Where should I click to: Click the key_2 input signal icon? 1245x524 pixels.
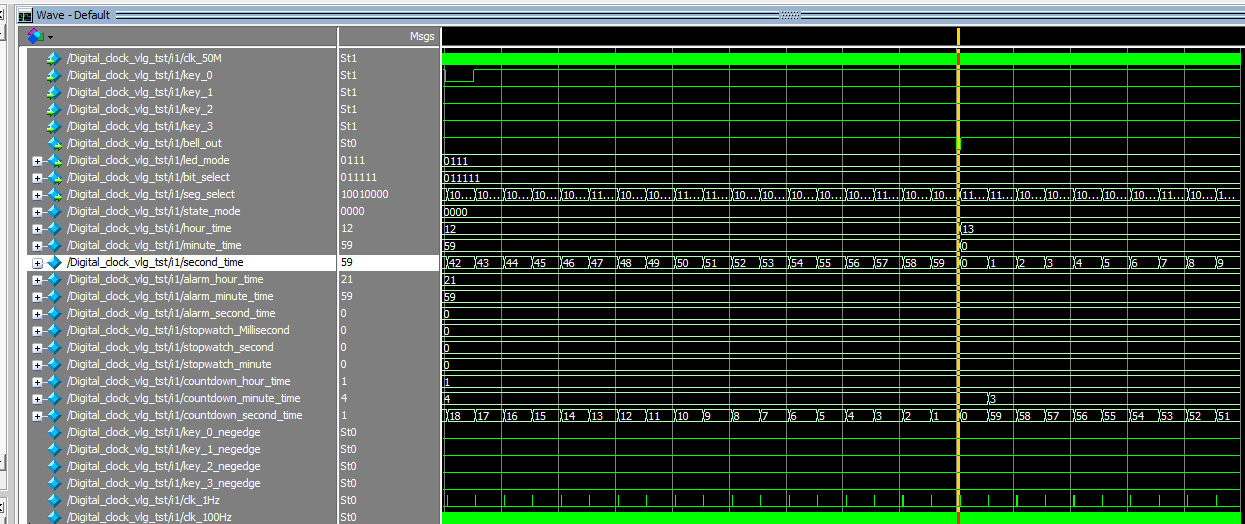[55, 109]
